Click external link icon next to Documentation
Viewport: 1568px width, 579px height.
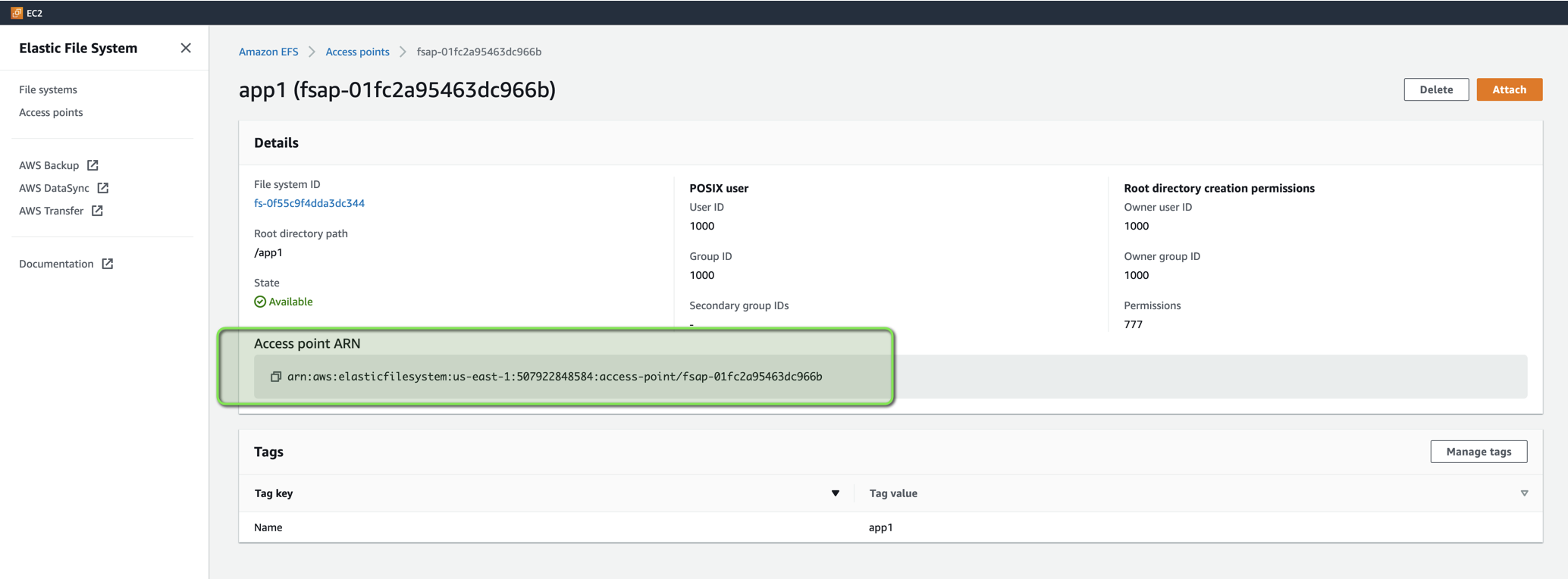pos(108,264)
